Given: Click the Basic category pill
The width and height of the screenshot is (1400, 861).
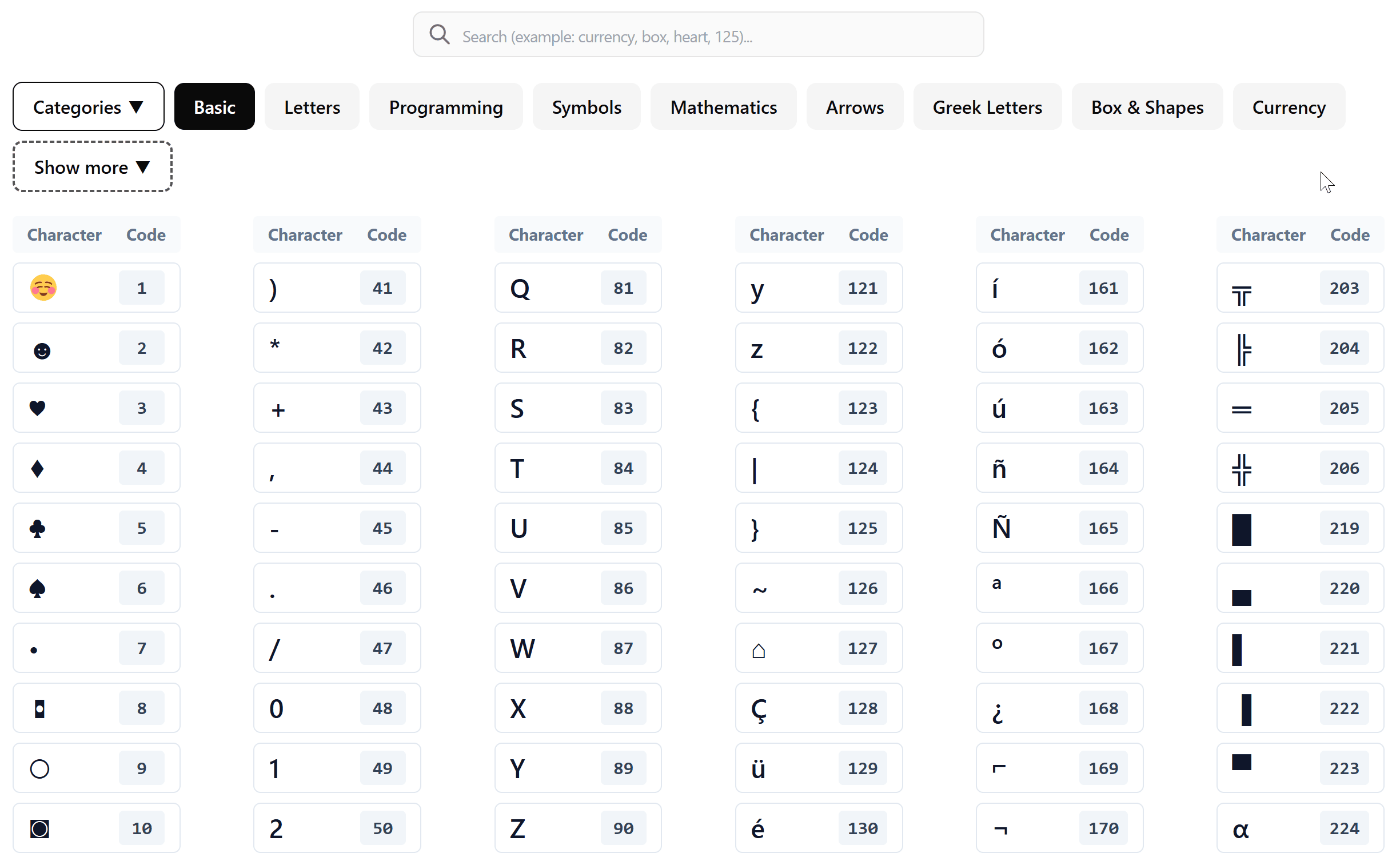Looking at the screenshot, I should click(x=214, y=107).
